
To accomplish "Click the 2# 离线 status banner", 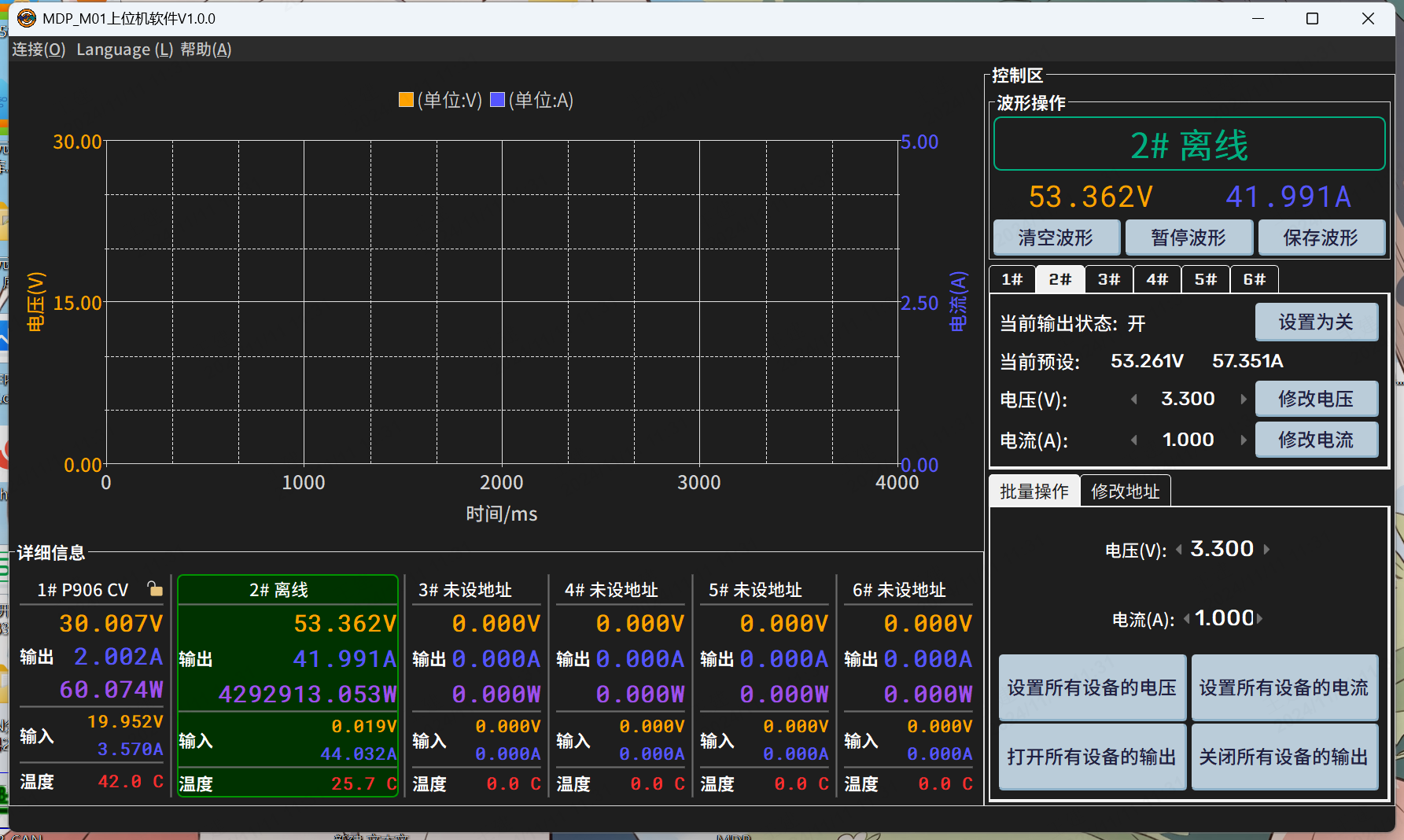I will point(1189,145).
